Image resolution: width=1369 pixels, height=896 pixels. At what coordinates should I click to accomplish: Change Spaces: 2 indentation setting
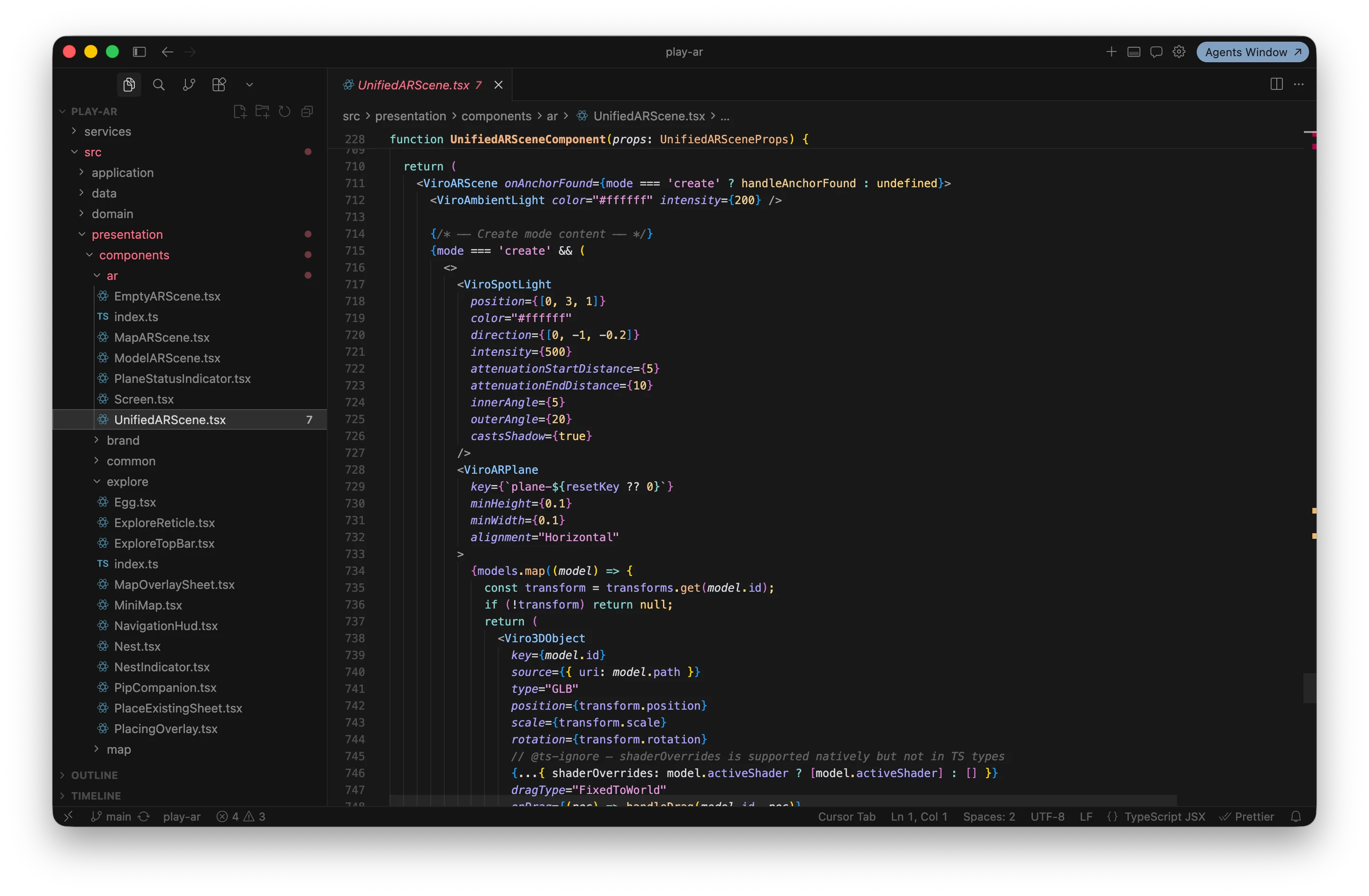[989, 816]
